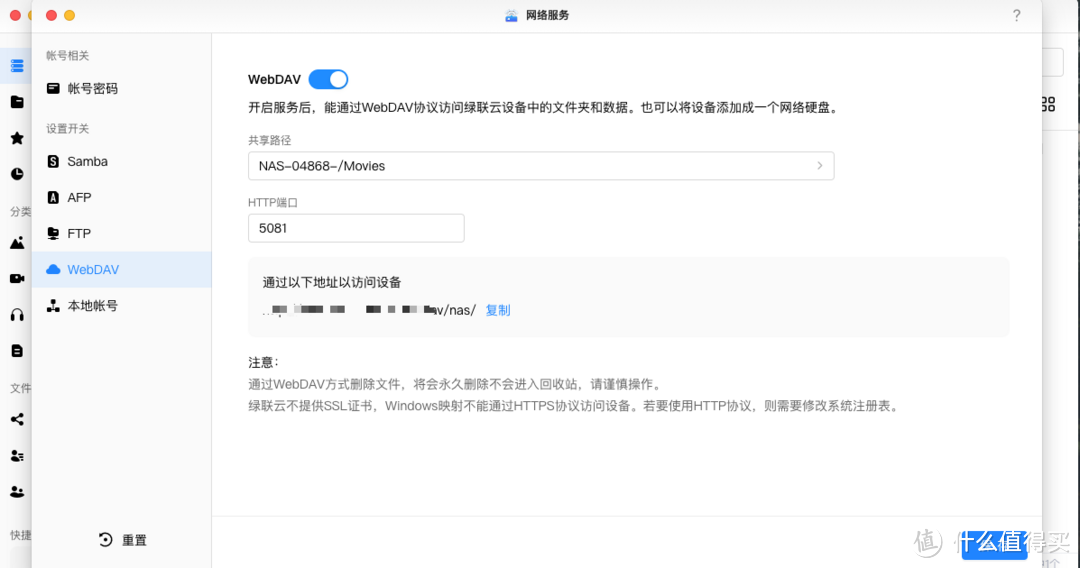Click the 网络服务 window title icon
The width and height of the screenshot is (1080, 568).
(511, 15)
